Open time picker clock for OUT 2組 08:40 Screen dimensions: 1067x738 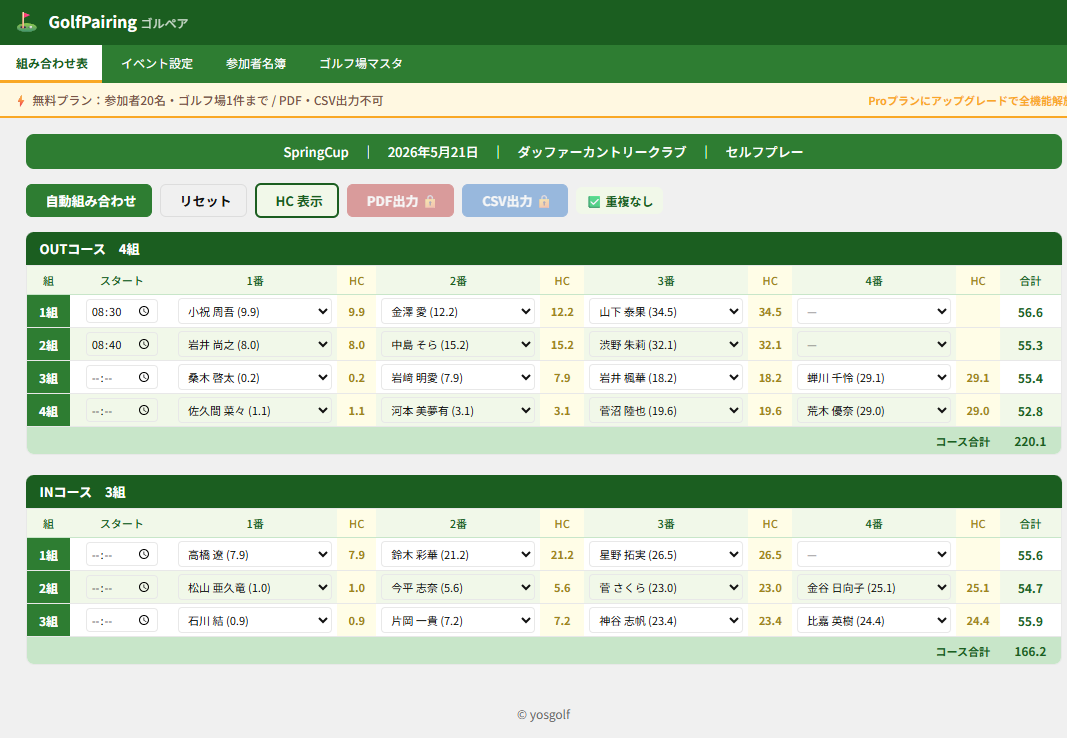tap(144, 344)
